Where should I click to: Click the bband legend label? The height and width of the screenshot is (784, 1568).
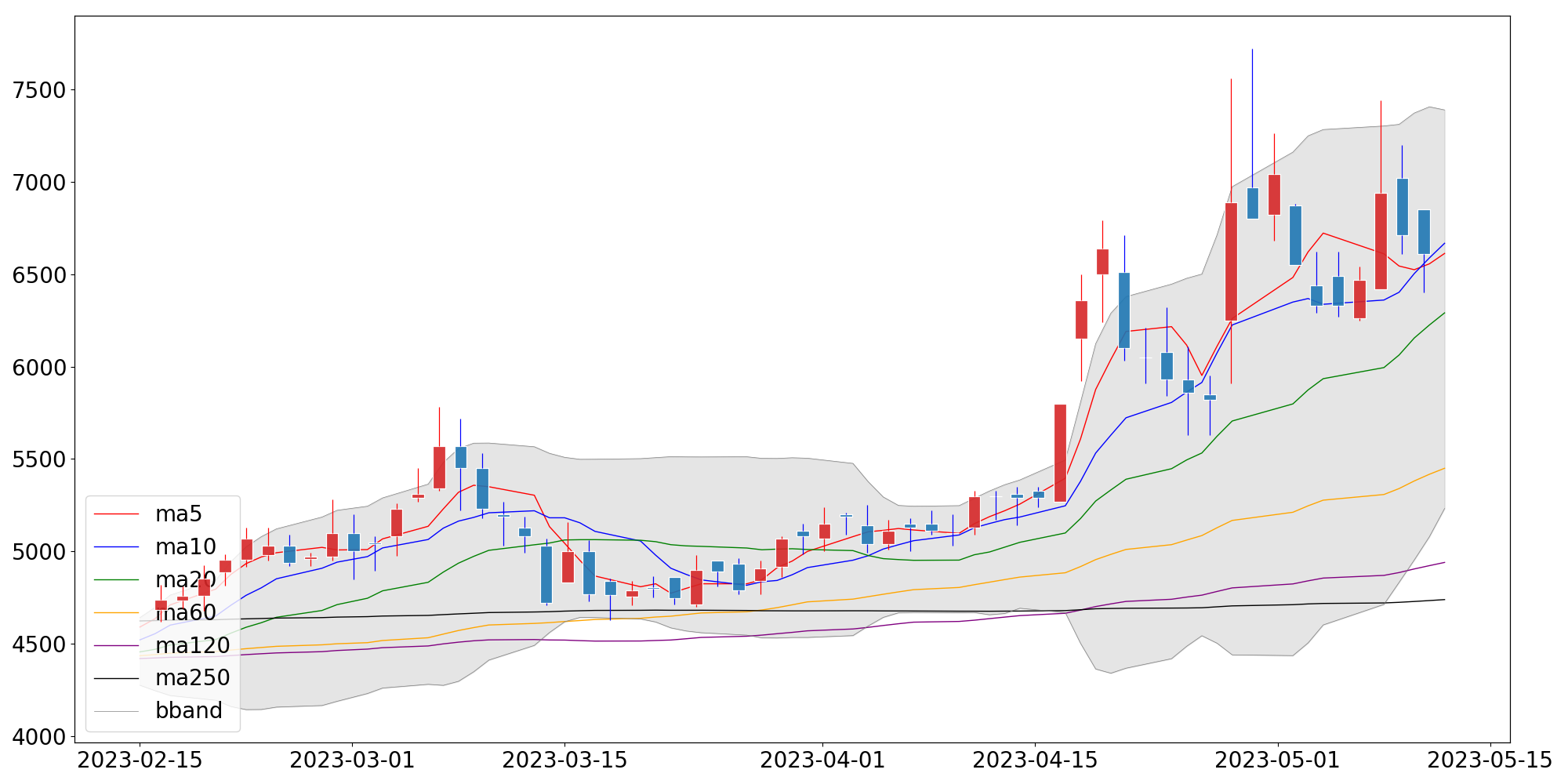click(x=189, y=711)
